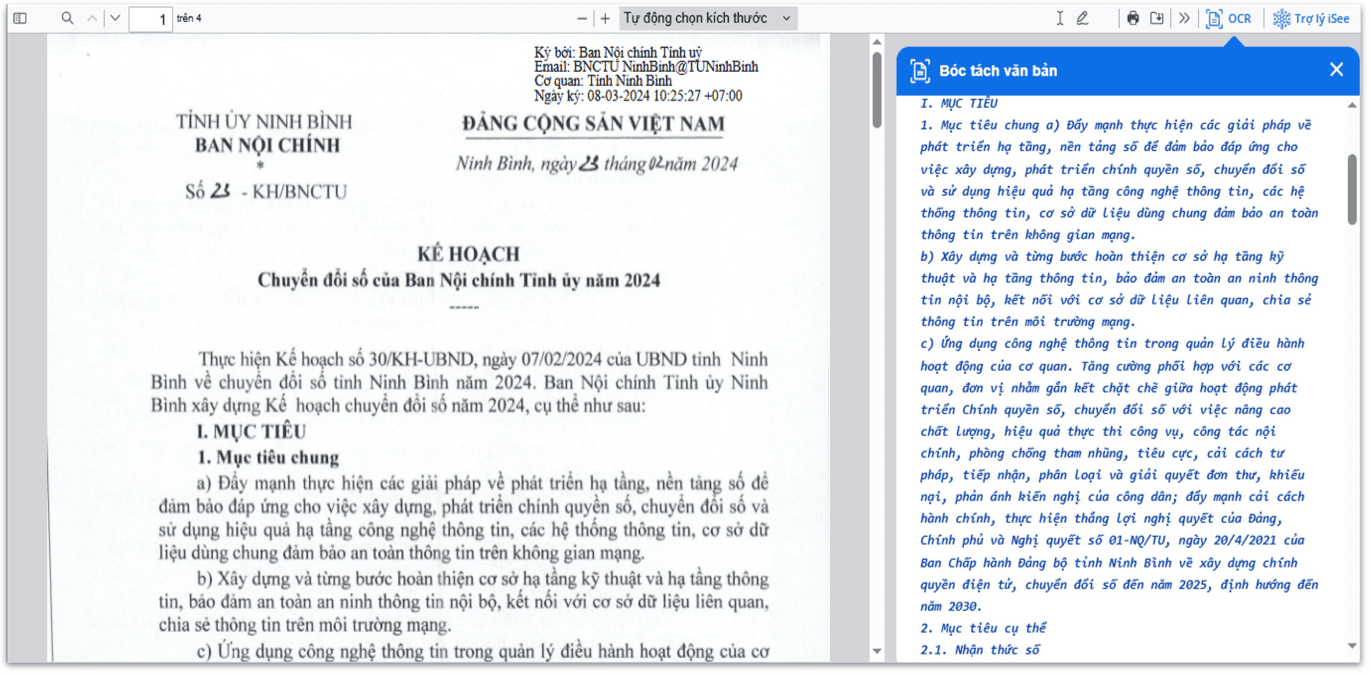Screen dimensions: 1371x675
Task: Click the page number input field
Action: [x=150, y=19]
